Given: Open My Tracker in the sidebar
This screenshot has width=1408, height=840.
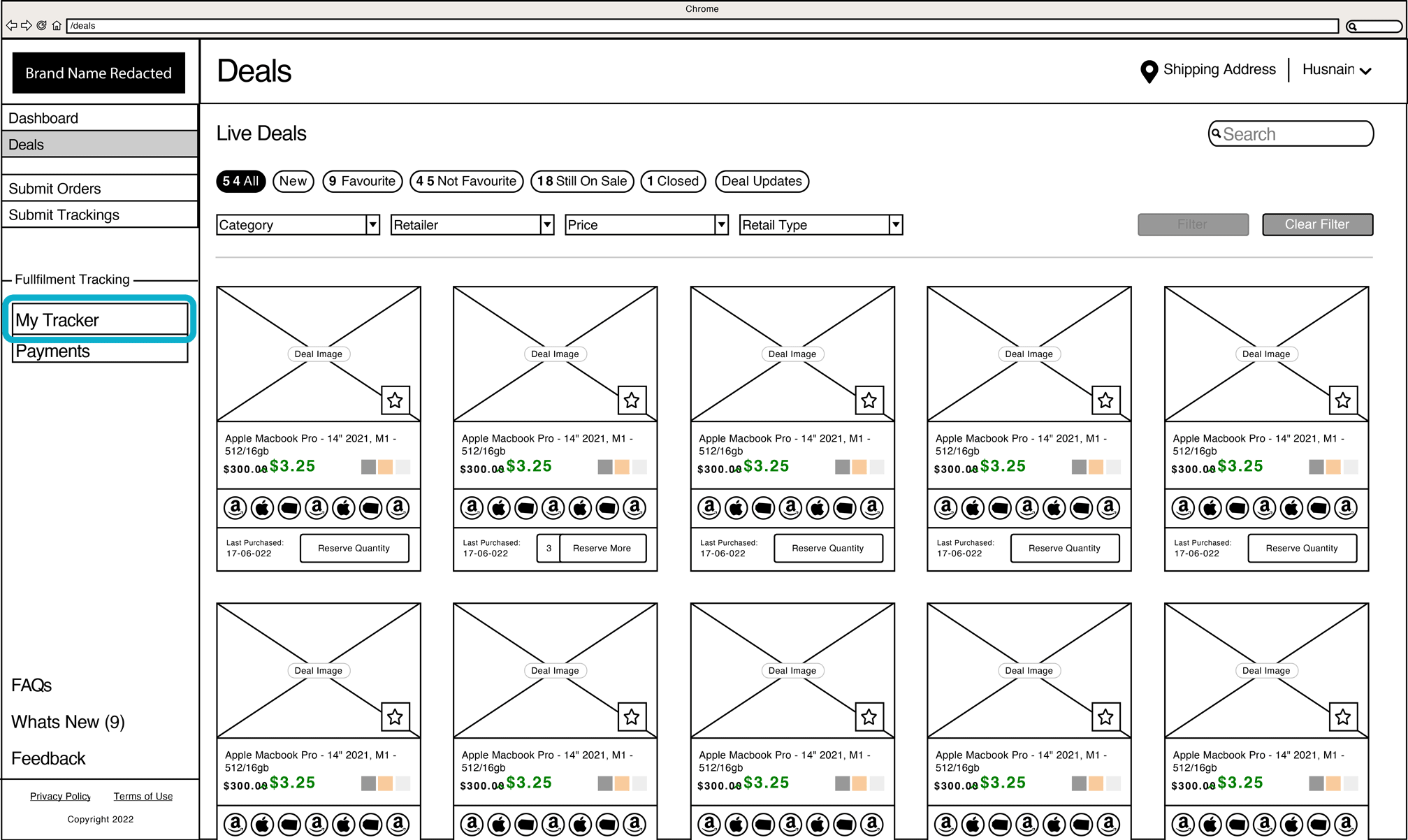Looking at the screenshot, I should (100, 319).
